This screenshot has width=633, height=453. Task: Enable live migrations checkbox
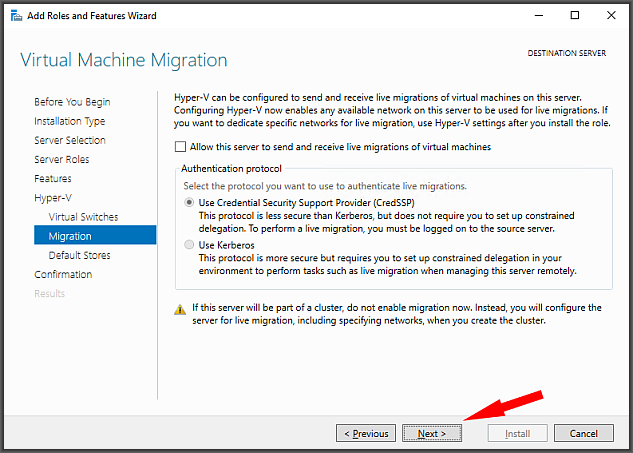180,147
